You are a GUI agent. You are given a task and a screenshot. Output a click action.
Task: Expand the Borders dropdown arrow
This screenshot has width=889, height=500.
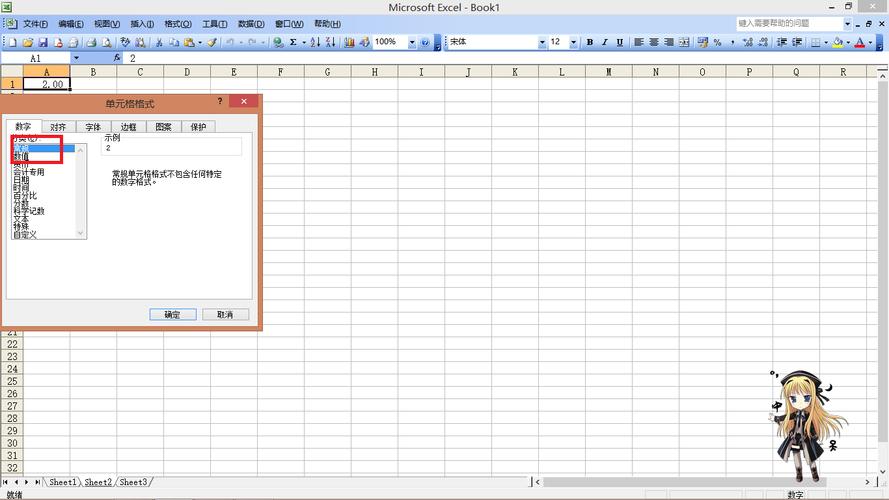click(826, 42)
